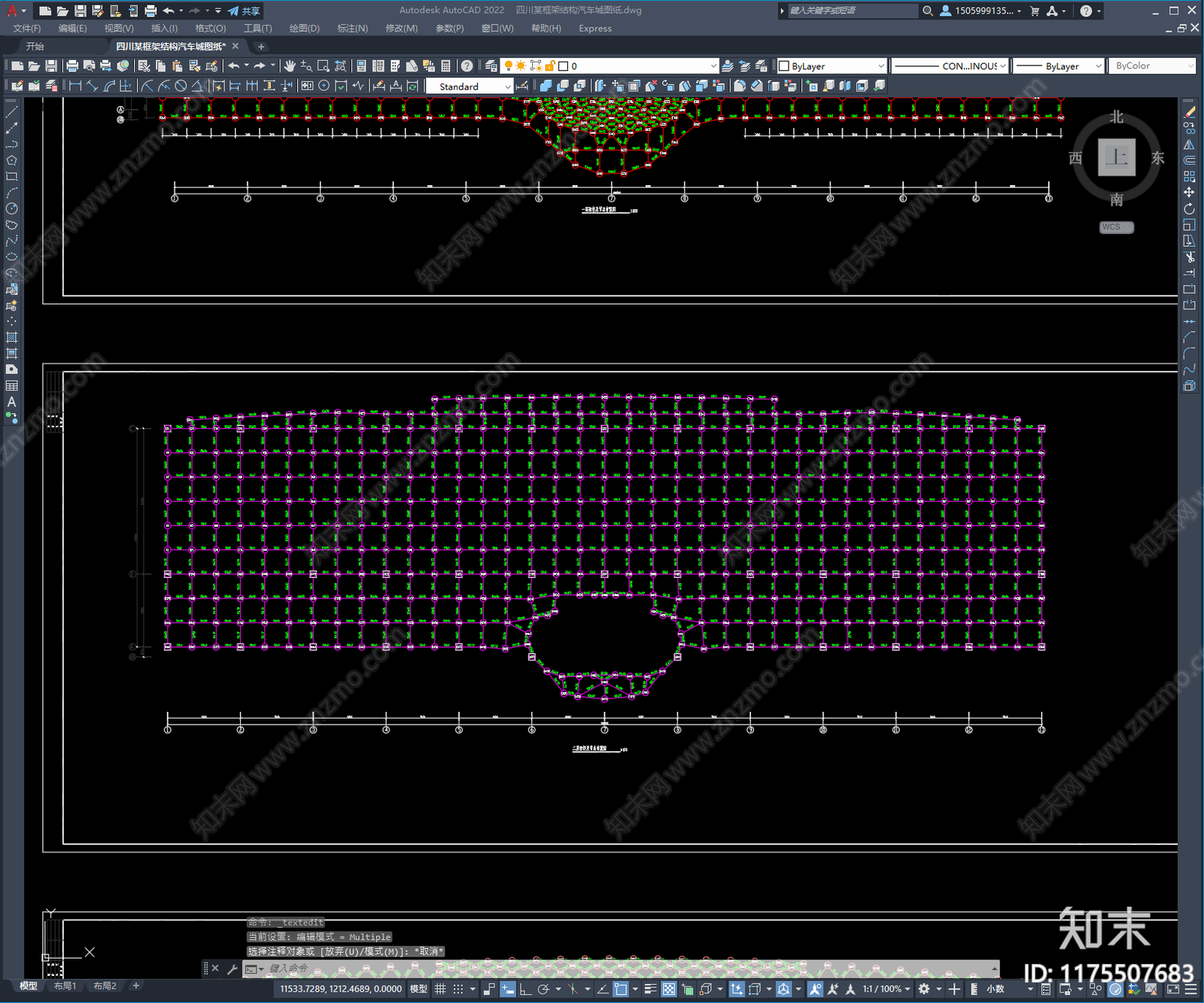Open the Autodesk App Store cart icon
1204x1003 pixels.
tap(1035, 11)
